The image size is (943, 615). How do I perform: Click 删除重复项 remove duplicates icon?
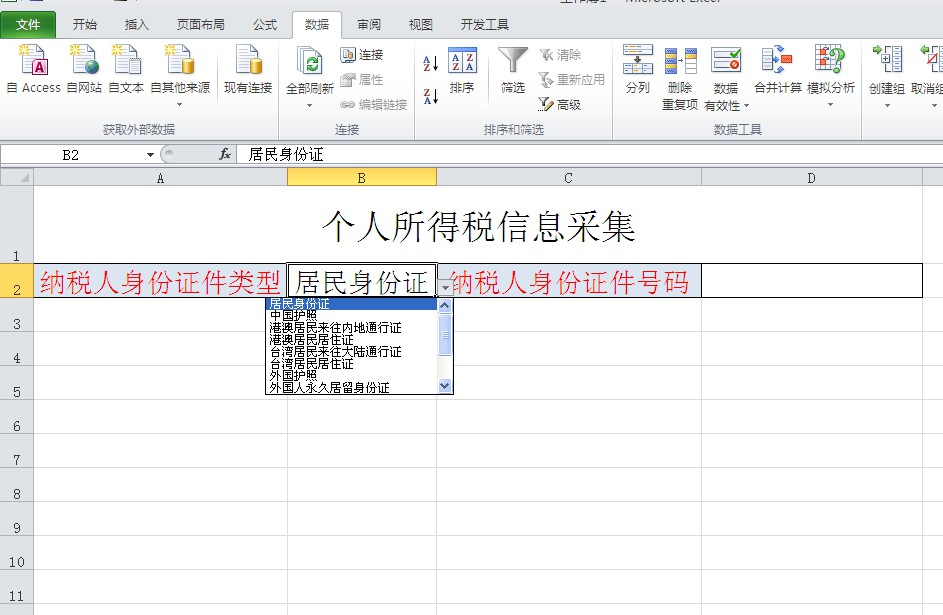coord(680,60)
